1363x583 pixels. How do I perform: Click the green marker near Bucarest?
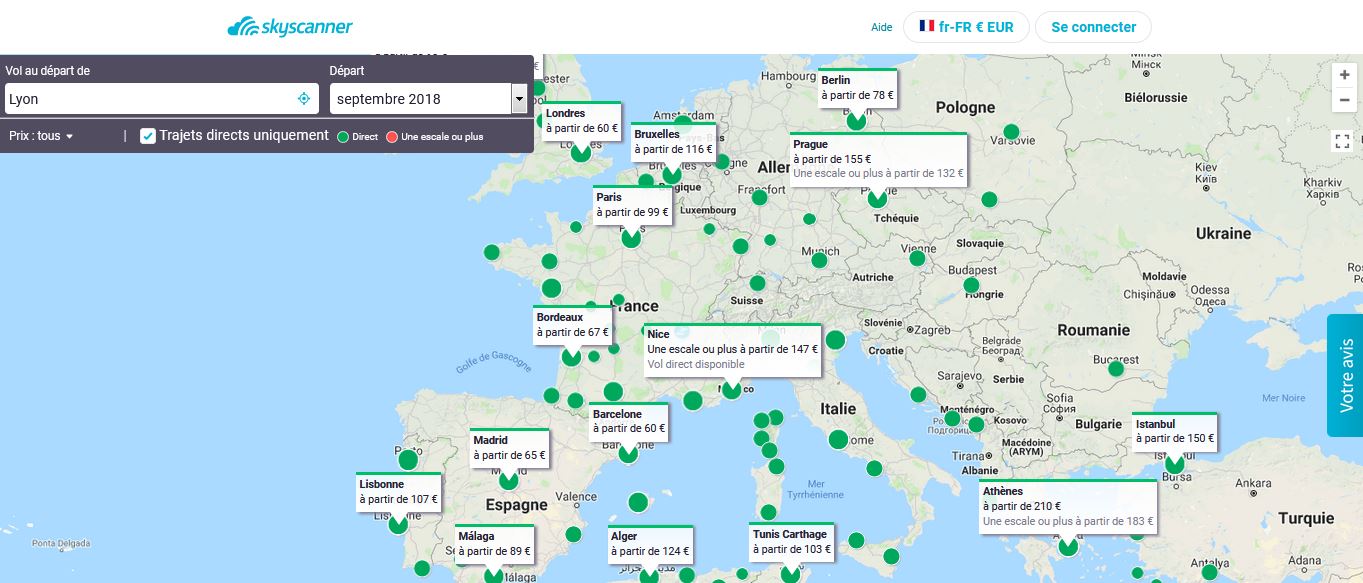(x=1116, y=368)
